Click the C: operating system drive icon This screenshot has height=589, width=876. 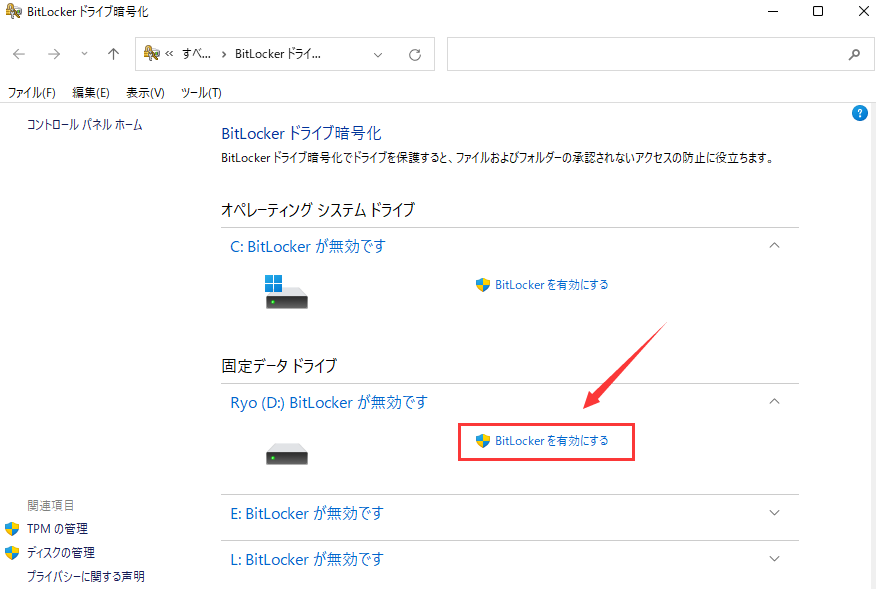286,294
